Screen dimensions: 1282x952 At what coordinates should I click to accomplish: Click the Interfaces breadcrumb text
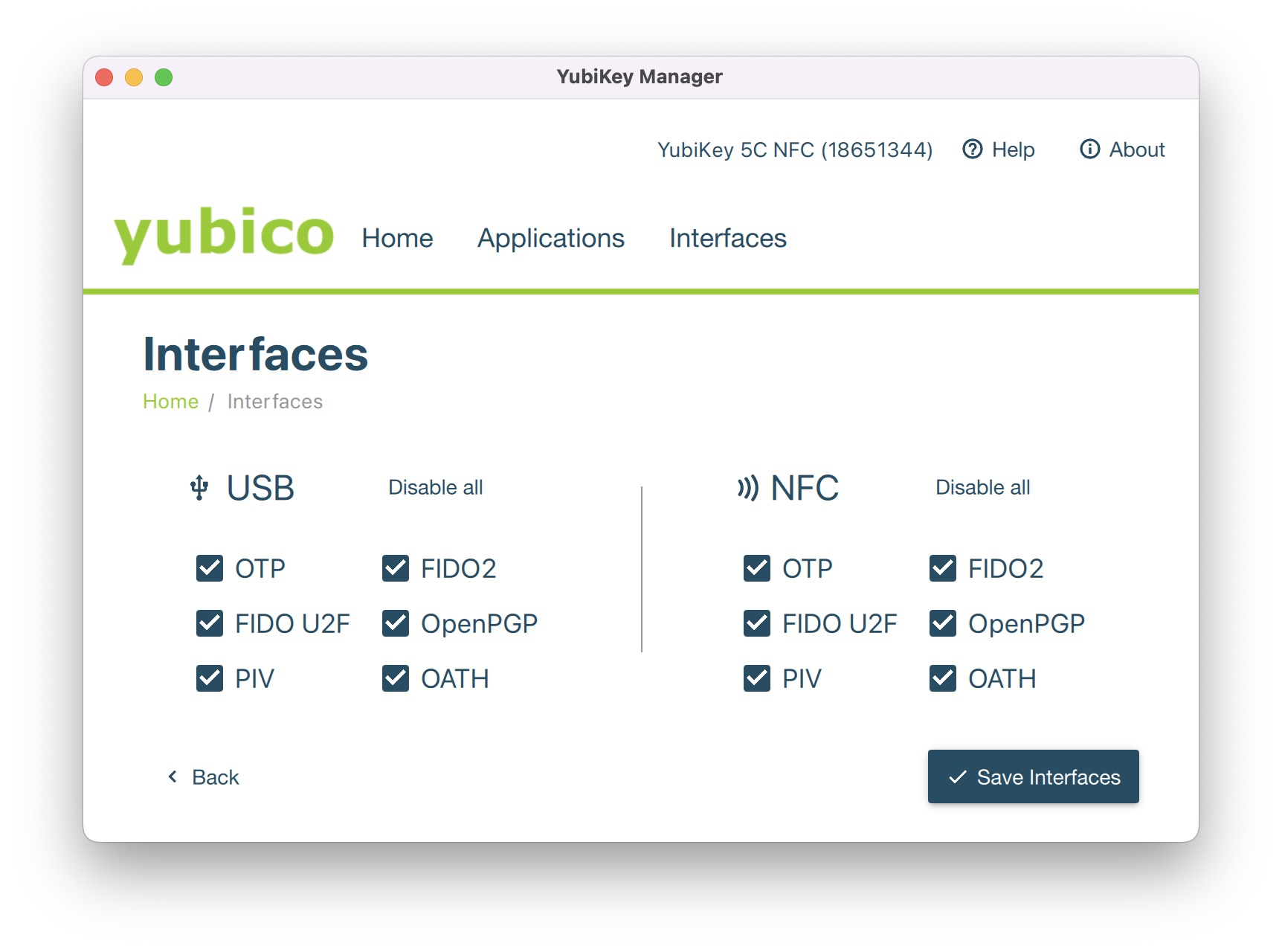pos(275,402)
